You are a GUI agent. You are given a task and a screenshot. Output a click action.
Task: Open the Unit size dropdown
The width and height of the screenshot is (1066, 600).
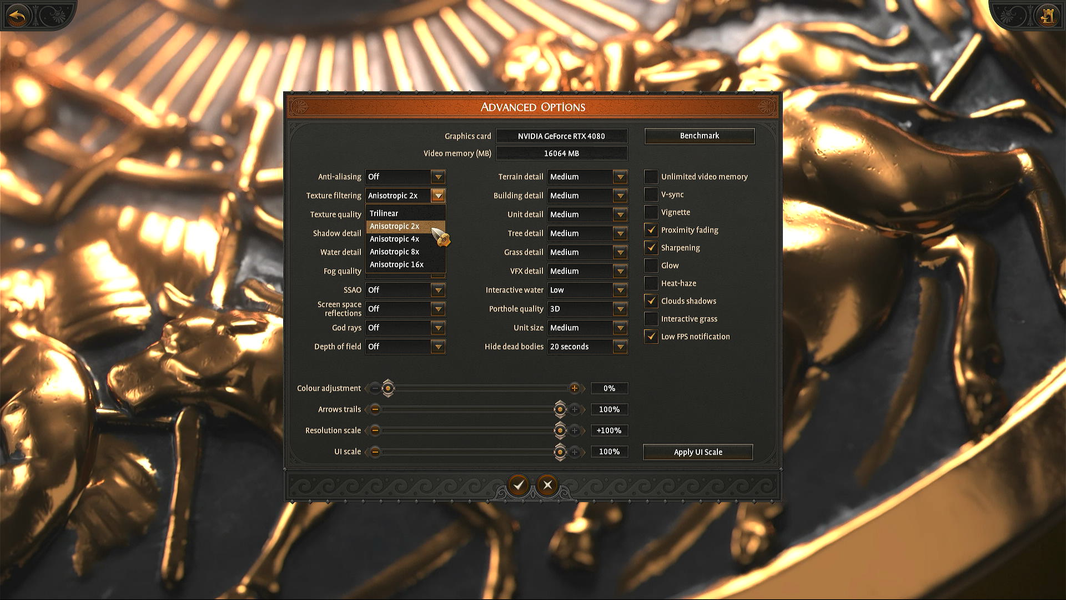(587, 328)
